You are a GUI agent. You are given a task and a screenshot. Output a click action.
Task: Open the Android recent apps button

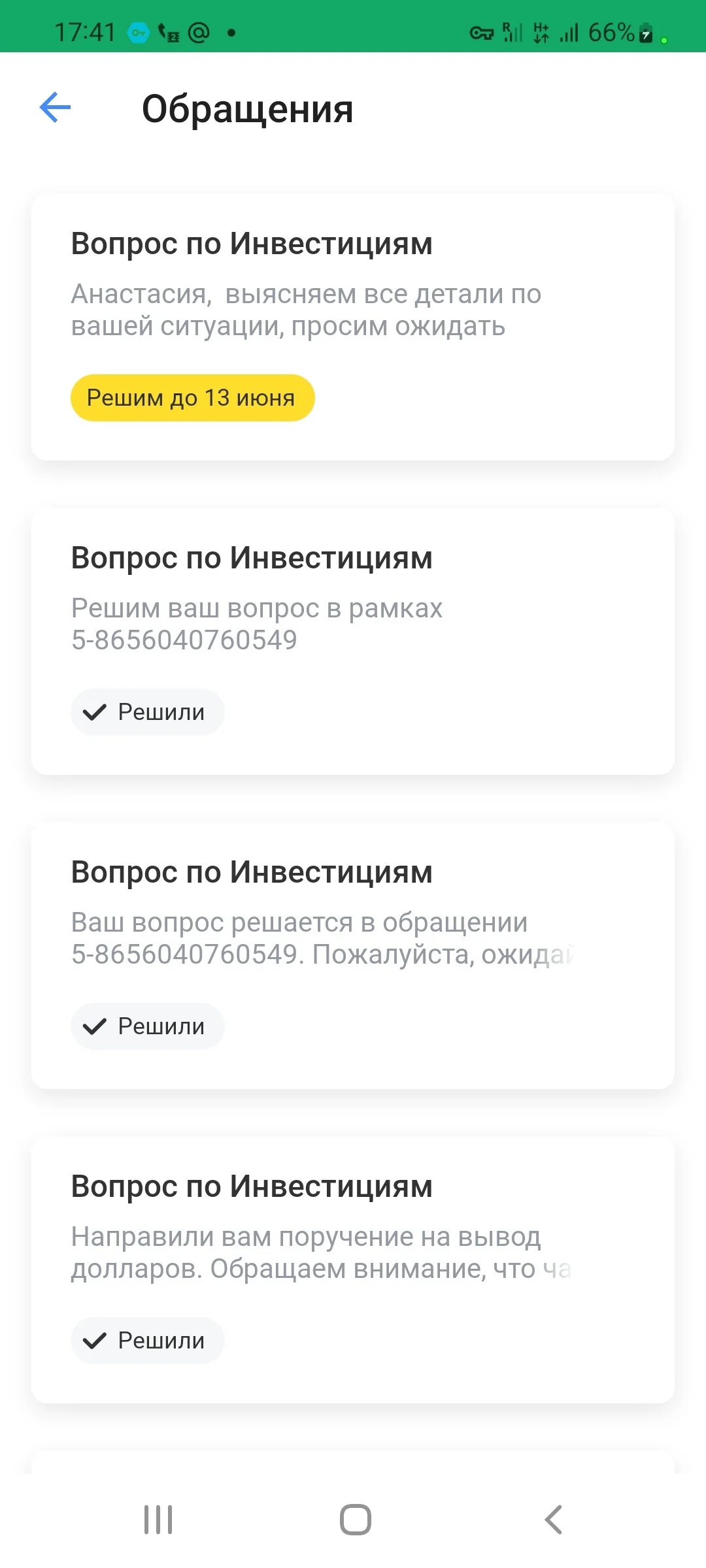158,1520
